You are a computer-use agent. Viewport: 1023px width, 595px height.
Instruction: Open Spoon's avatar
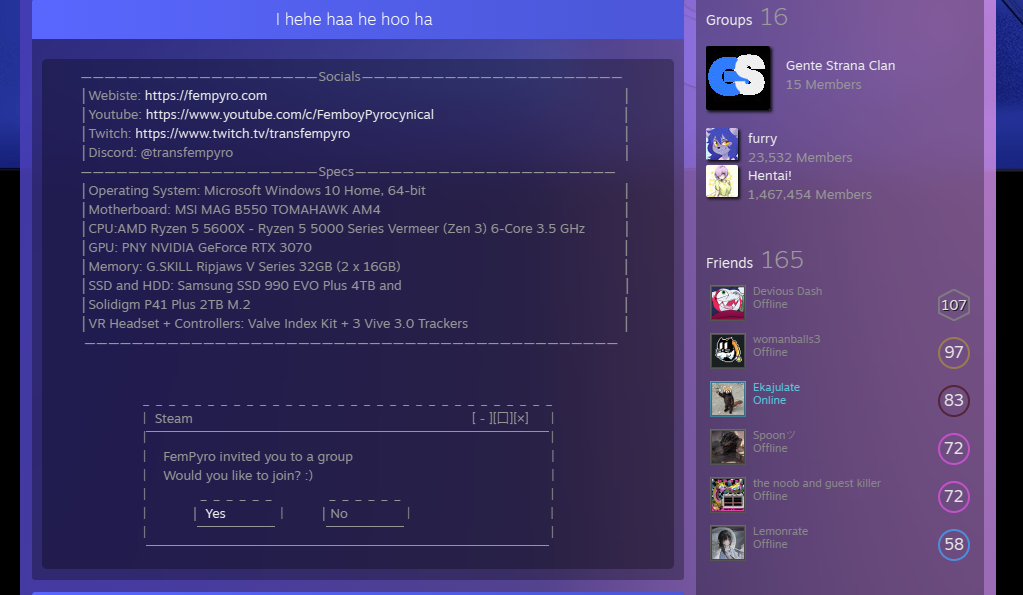coord(727,446)
